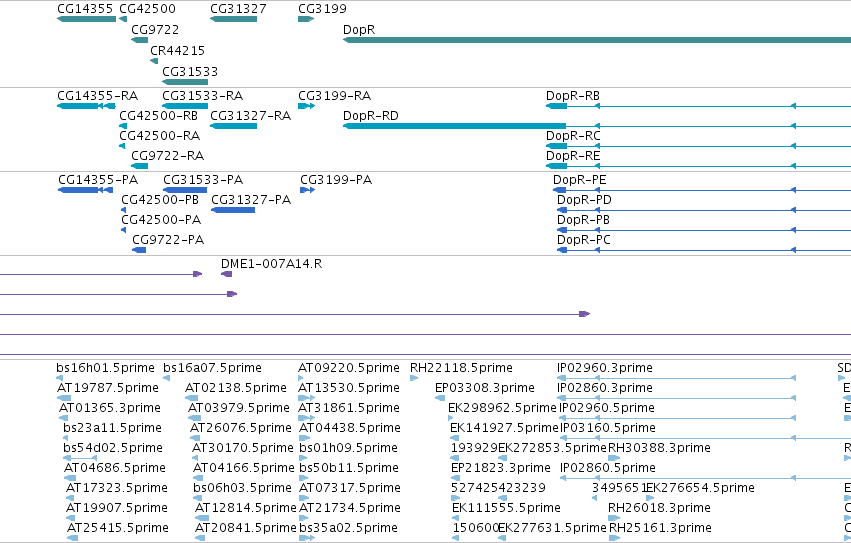The height and width of the screenshot is (543, 851).
Task: Click EST AT31861.5prime
Action: click(x=307, y=419)
